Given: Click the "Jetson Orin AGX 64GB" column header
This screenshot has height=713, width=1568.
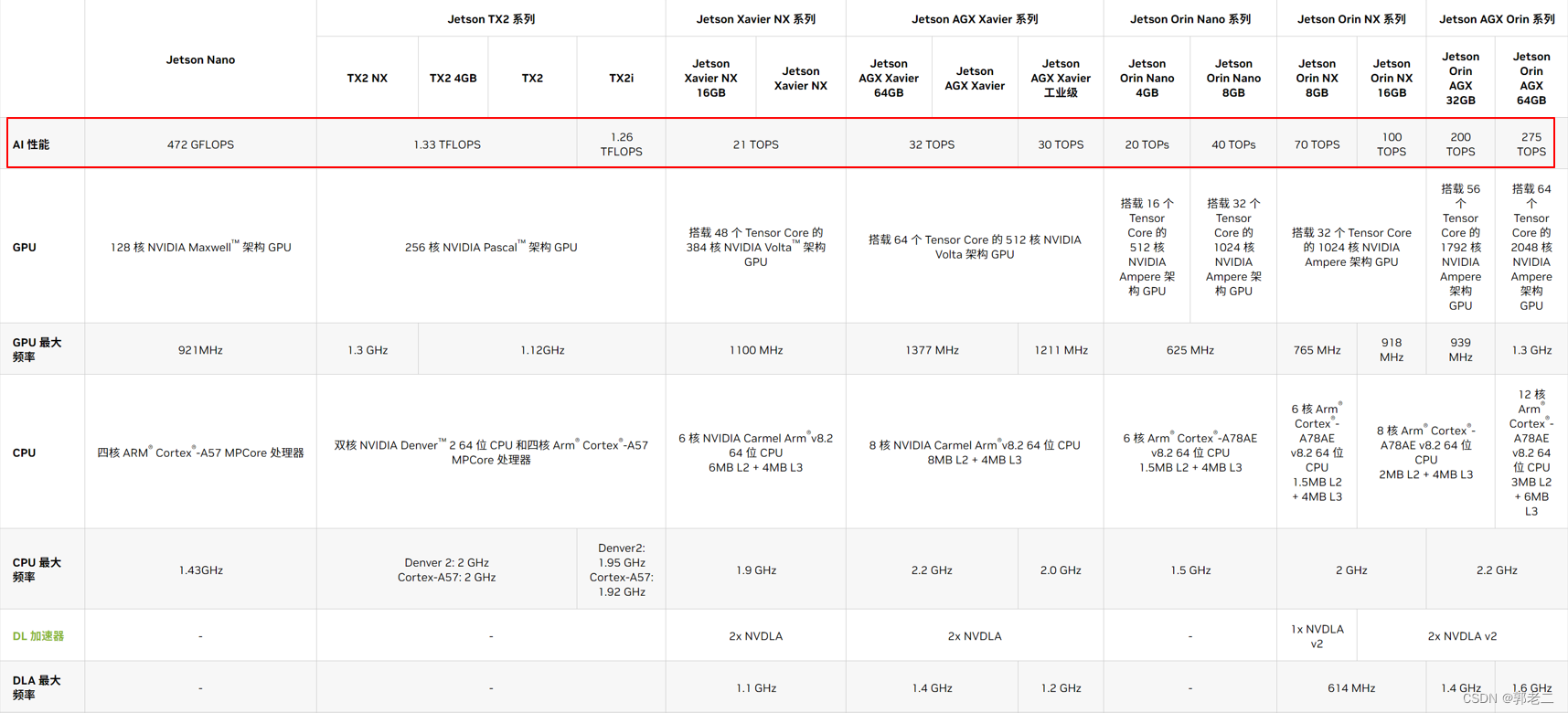Looking at the screenshot, I should (x=1531, y=79).
